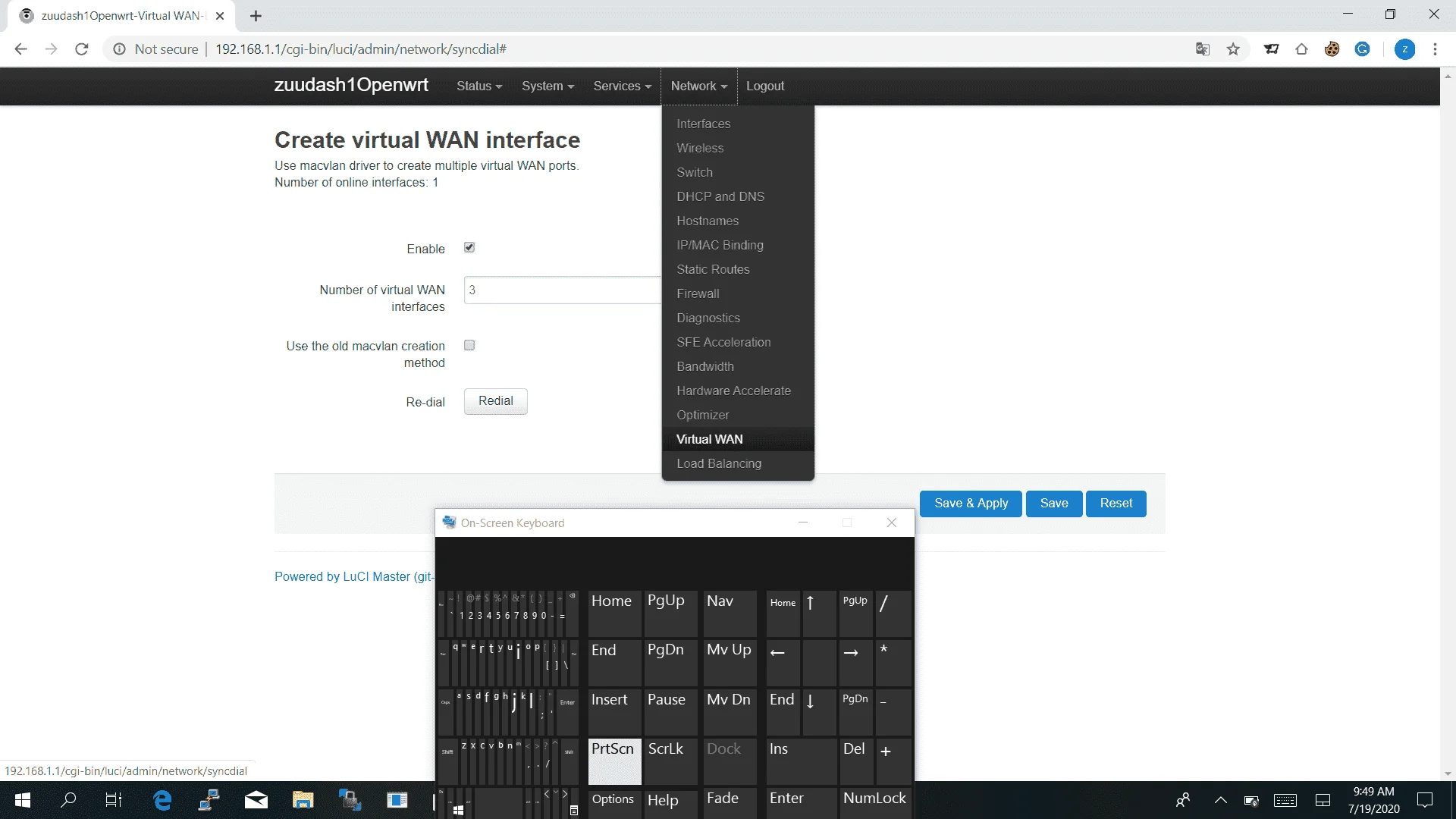This screenshot has width=1456, height=819.
Task: Open Firewall menu entry
Action: (x=738, y=293)
